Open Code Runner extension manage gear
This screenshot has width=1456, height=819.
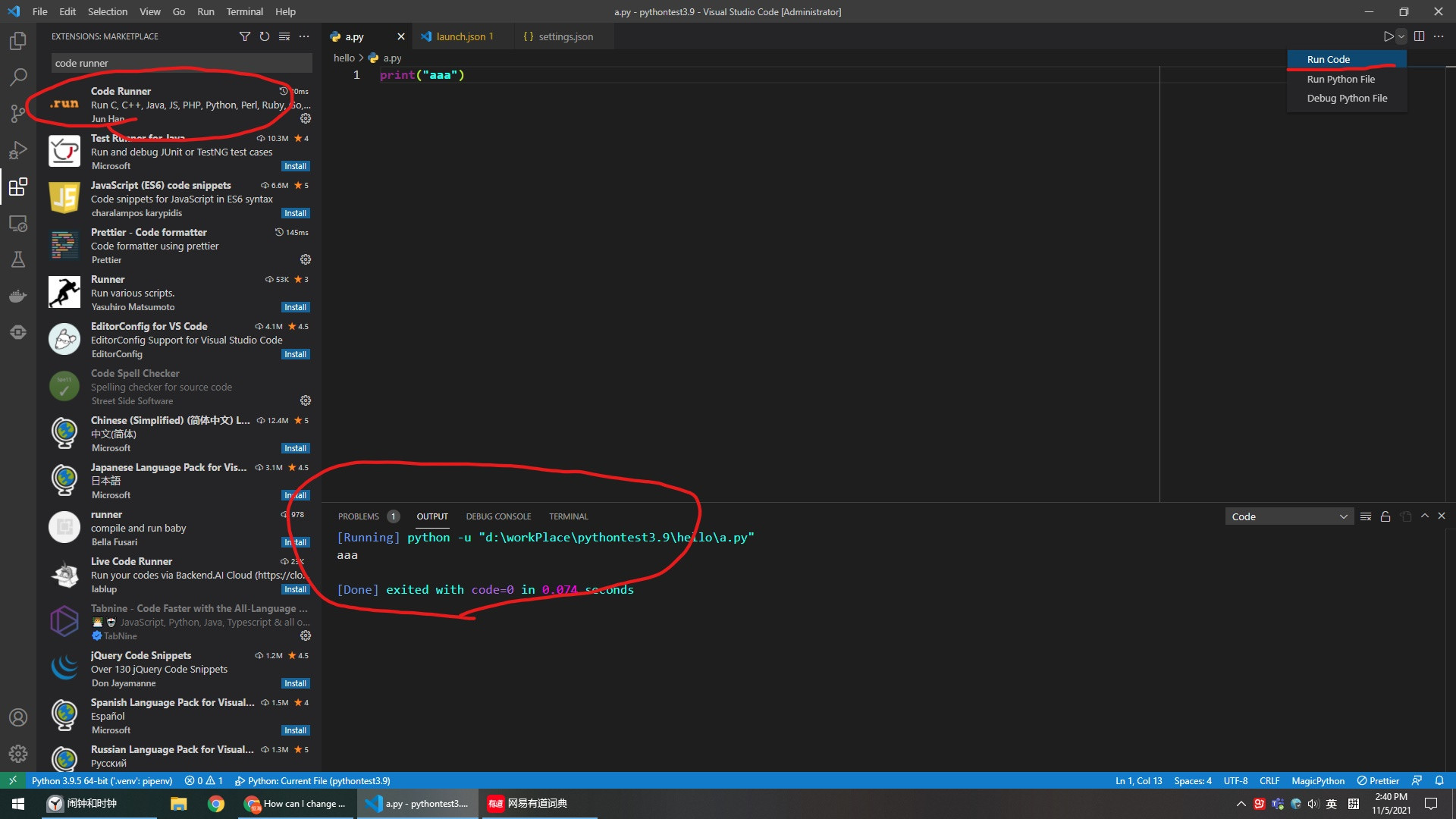306,118
